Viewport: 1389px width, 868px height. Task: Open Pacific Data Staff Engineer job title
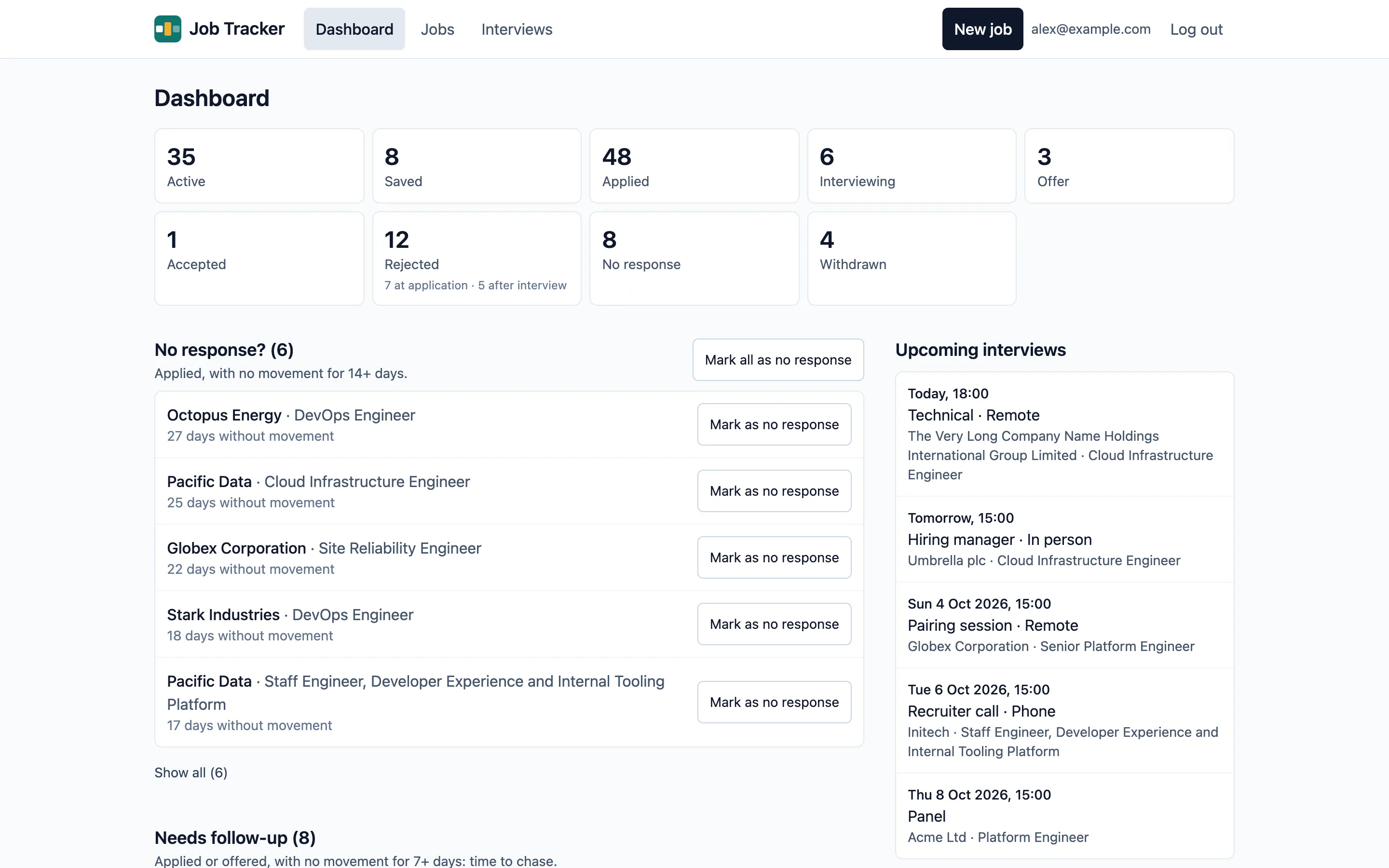(416, 693)
